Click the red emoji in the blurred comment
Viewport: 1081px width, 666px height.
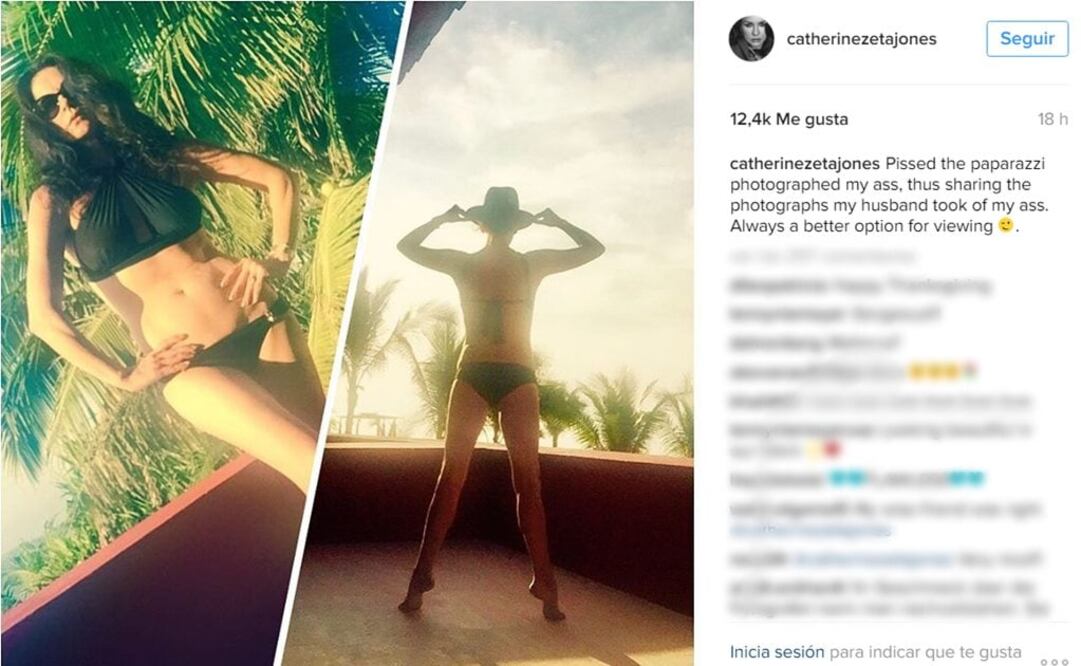(832, 450)
